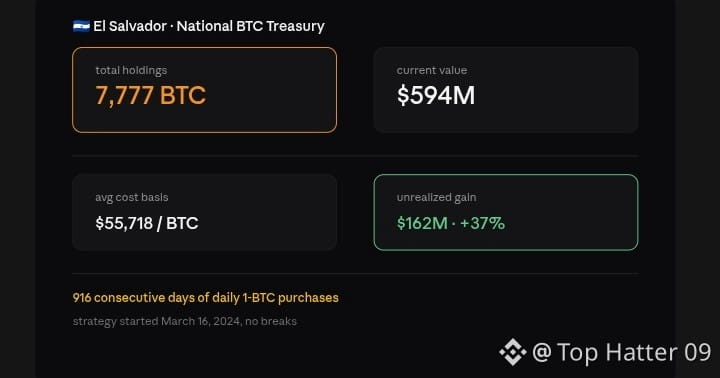Viewport: 720px width, 378px height.
Task: Click the total holdings label
Action: [x=131, y=70]
